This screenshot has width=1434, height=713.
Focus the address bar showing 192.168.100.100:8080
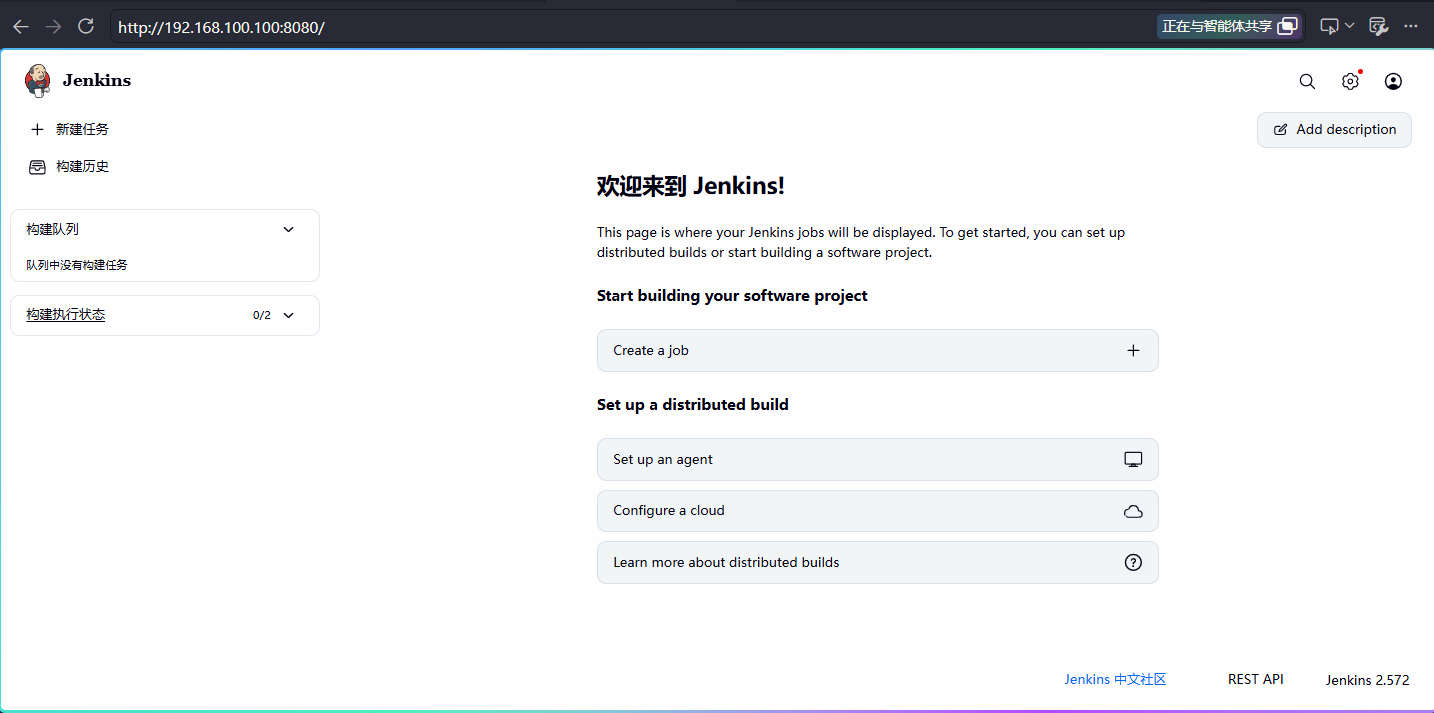[630, 27]
